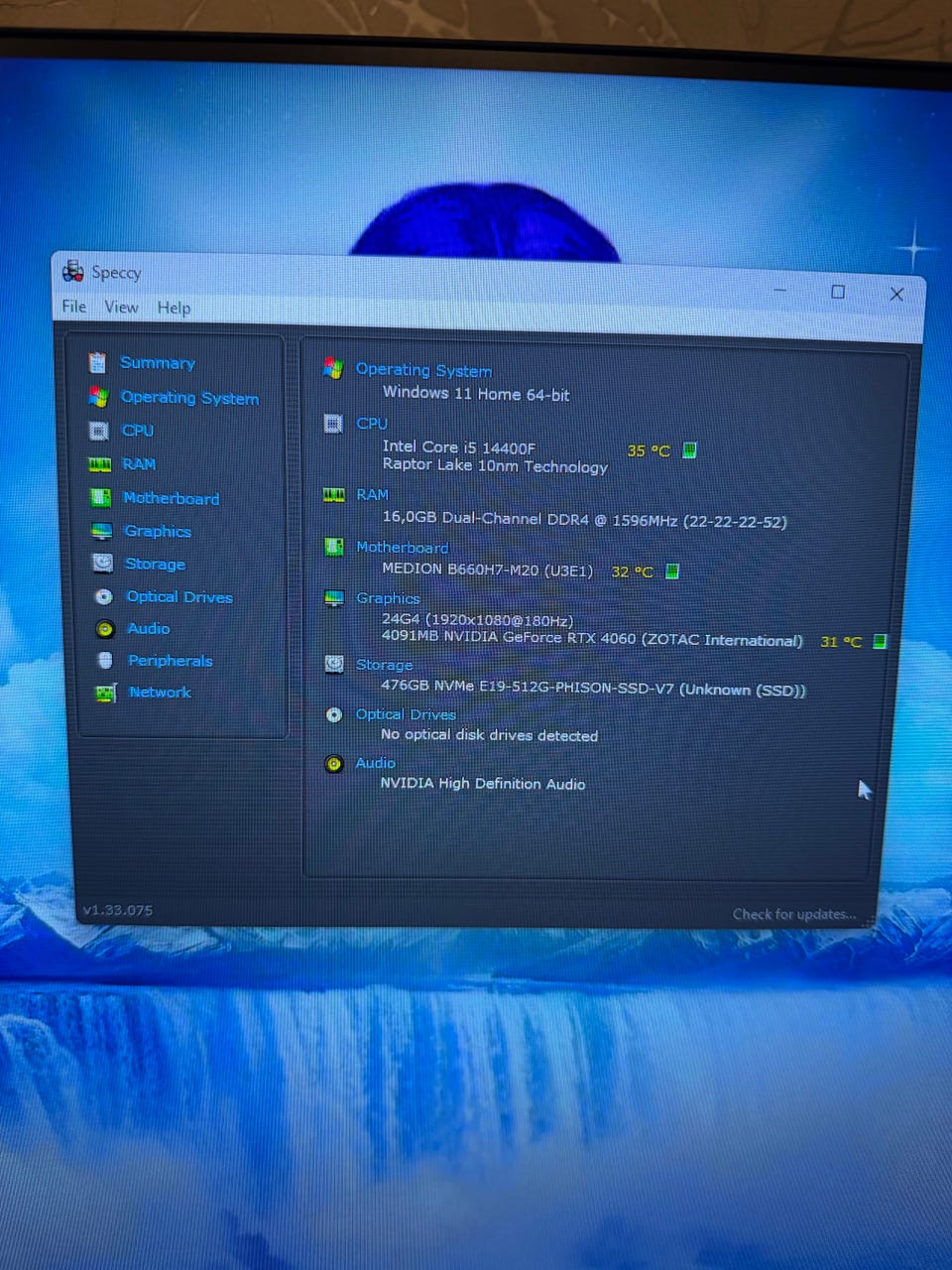Open the File menu
This screenshot has height=1270, width=952.
point(73,307)
